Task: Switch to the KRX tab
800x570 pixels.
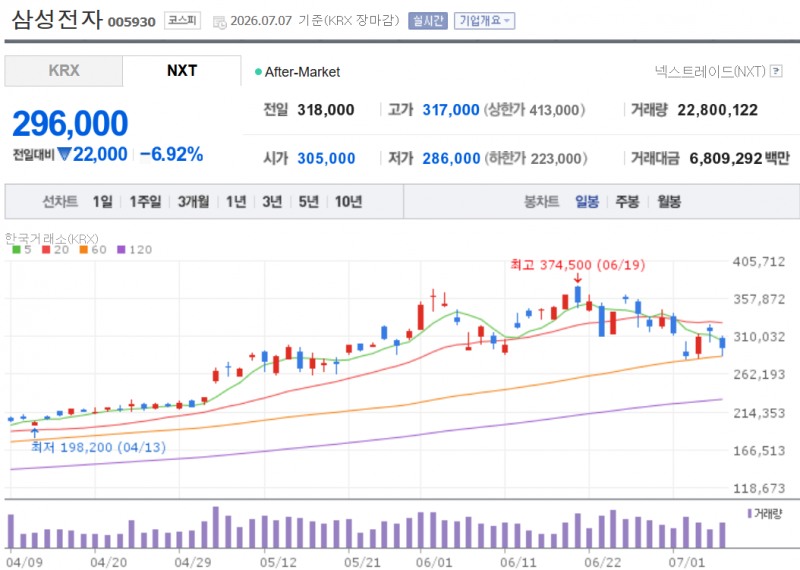Action: [64, 70]
